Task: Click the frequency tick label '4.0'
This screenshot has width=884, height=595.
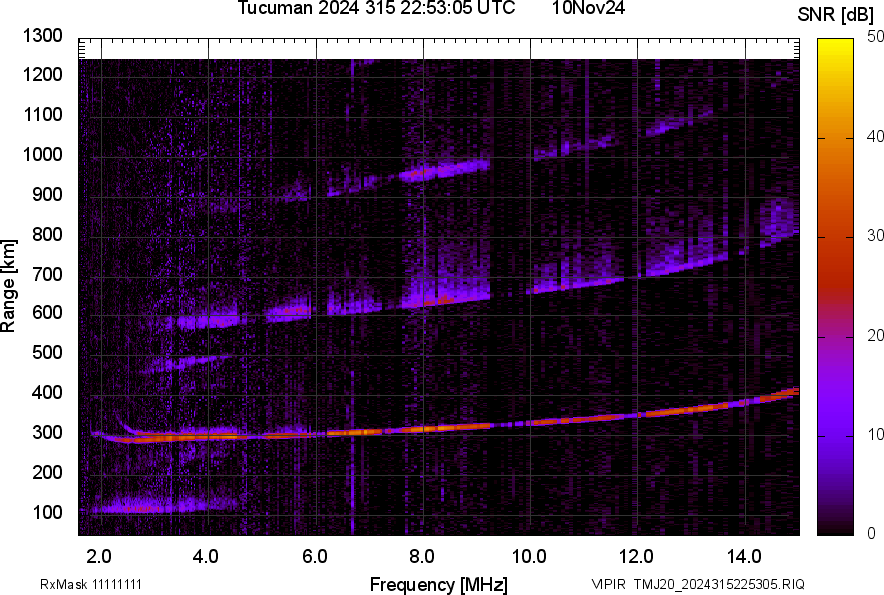Action: point(206,557)
